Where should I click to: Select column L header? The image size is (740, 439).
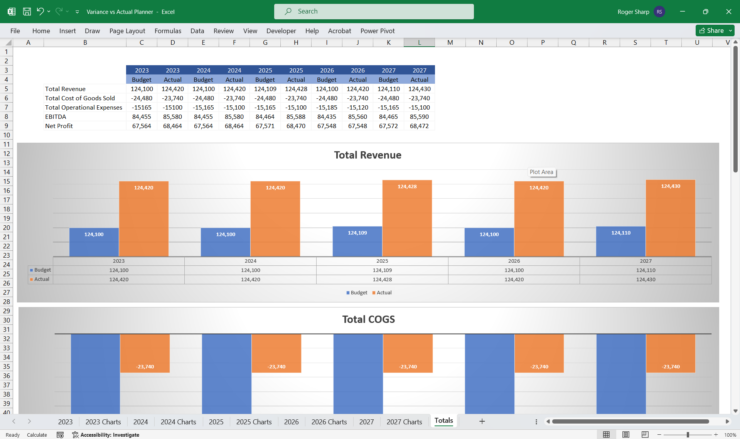pos(419,42)
